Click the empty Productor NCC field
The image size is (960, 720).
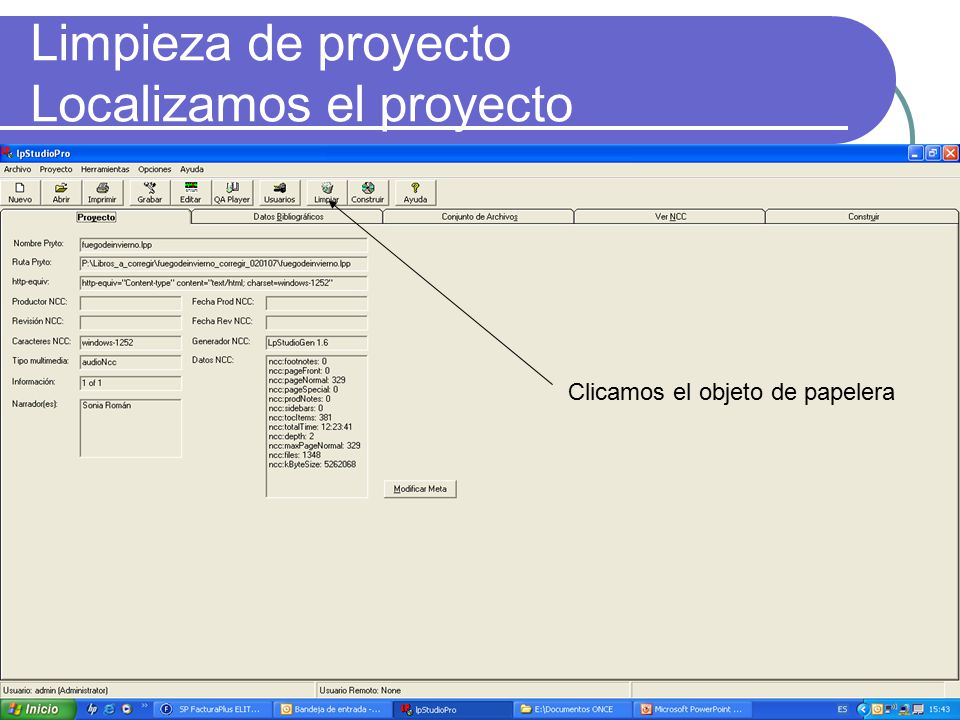click(x=130, y=303)
